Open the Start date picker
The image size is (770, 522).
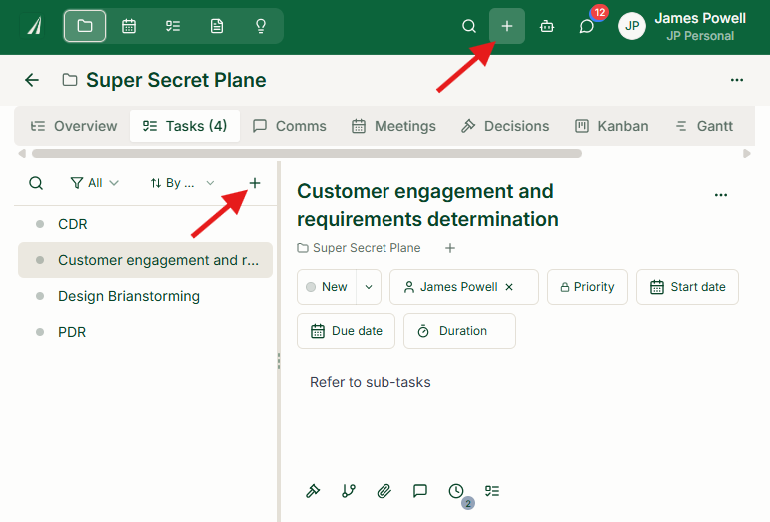pyautogui.click(x=688, y=287)
